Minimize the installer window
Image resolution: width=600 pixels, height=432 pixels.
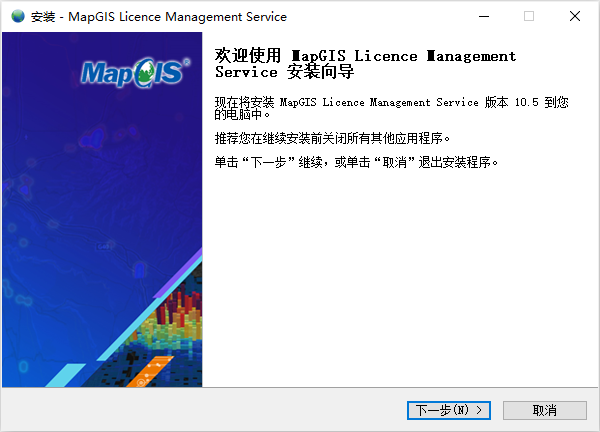pyautogui.click(x=483, y=16)
